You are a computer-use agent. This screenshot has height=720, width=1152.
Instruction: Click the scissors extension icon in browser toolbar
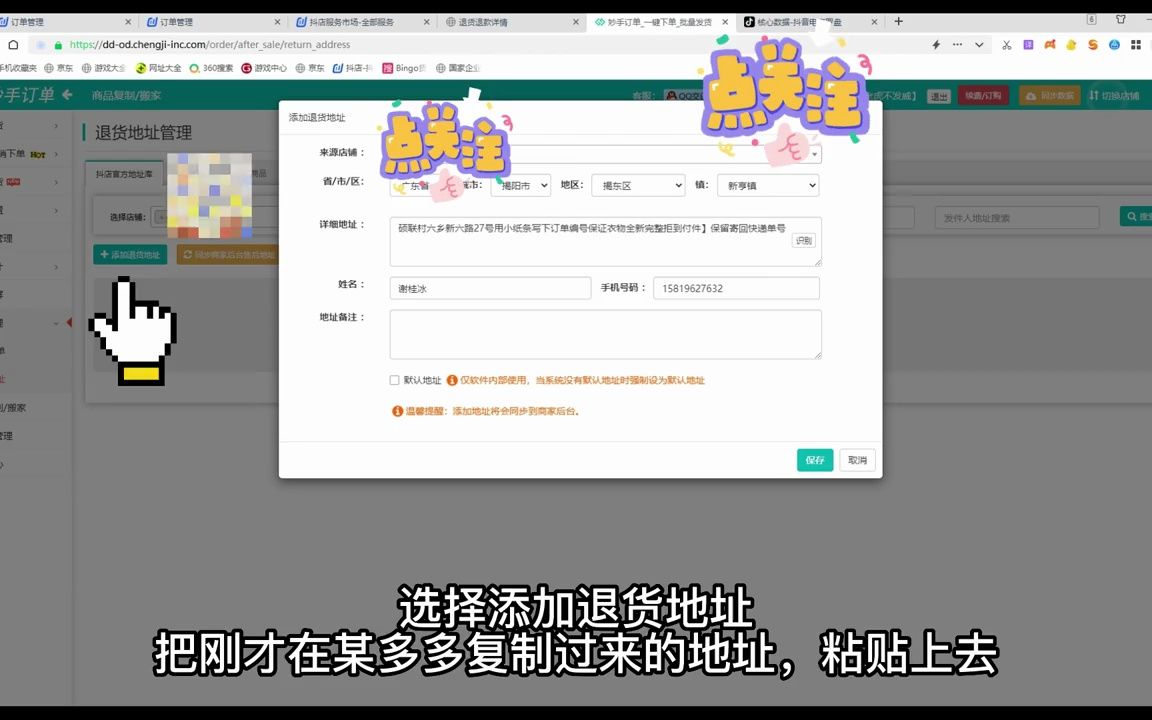1007,45
